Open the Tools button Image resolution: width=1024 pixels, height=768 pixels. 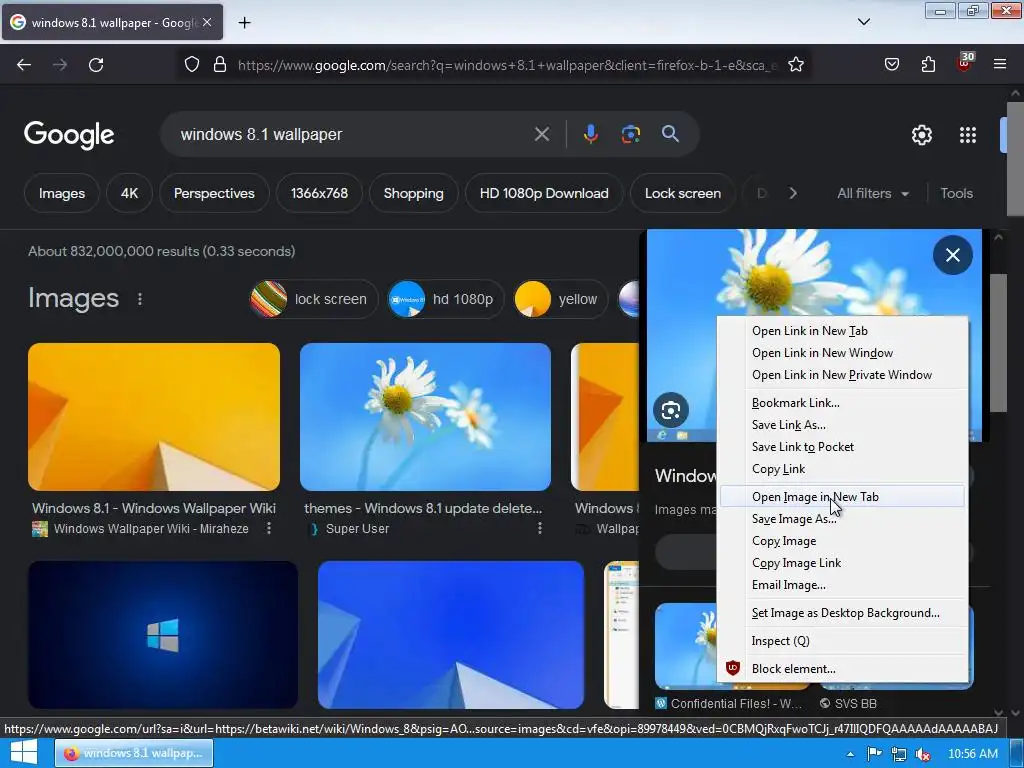pyautogui.click(x=956, y=193)
